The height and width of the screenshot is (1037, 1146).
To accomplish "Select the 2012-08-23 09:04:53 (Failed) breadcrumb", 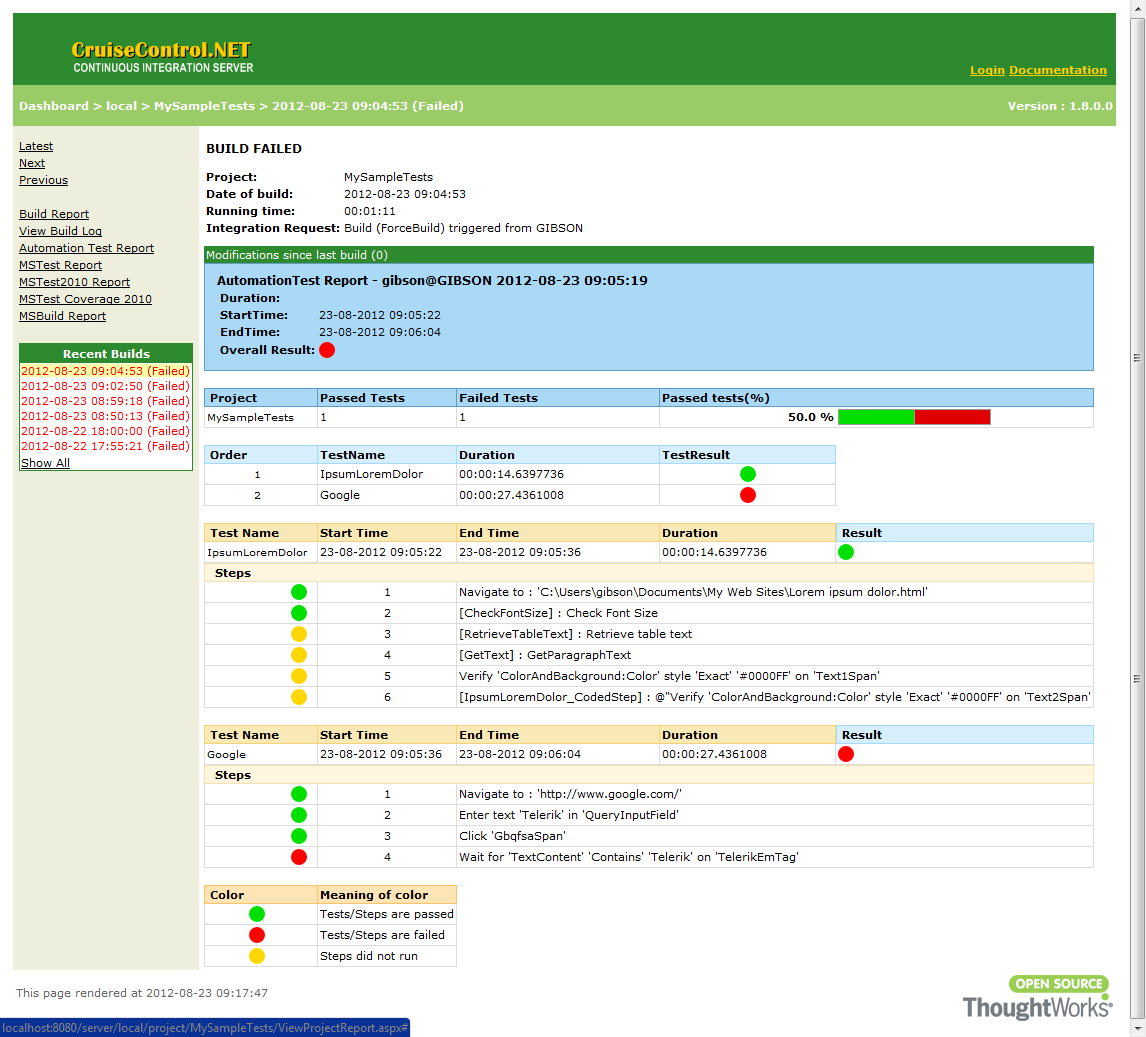I will 368,106.
